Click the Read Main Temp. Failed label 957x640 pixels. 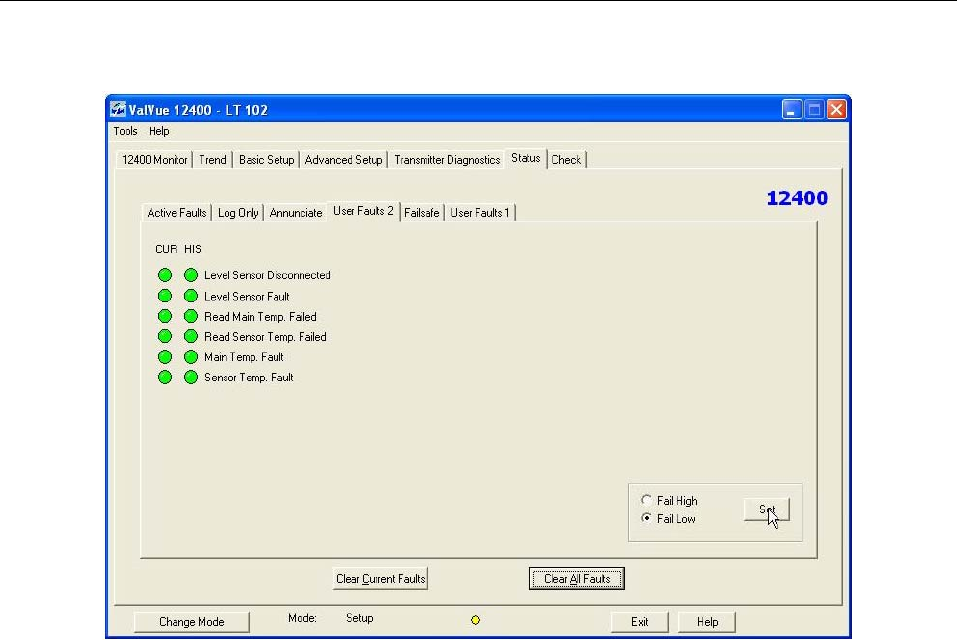[260, 317]
